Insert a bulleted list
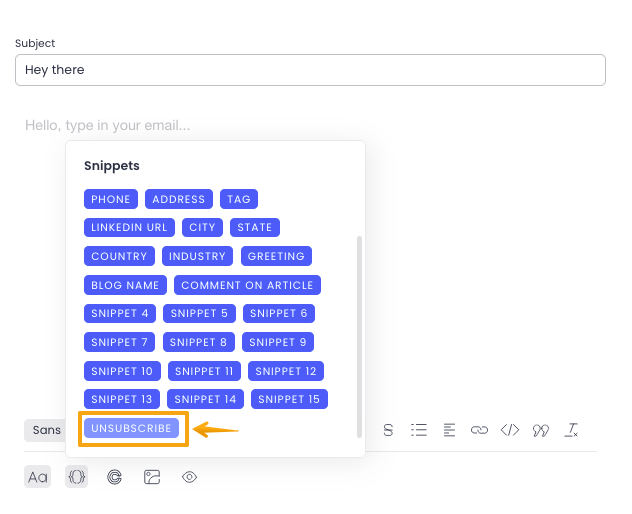The width and height of the screenshot is (632, 514). point(419,430)
